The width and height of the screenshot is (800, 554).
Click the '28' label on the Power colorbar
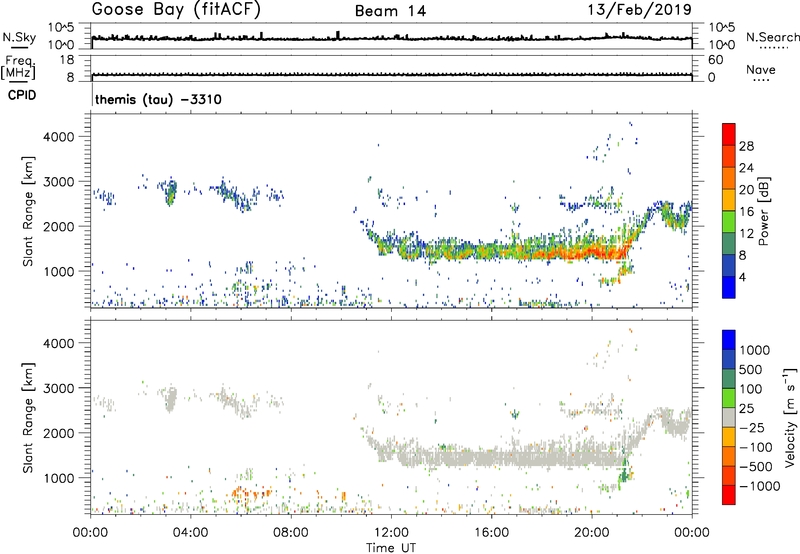[746, 146]
